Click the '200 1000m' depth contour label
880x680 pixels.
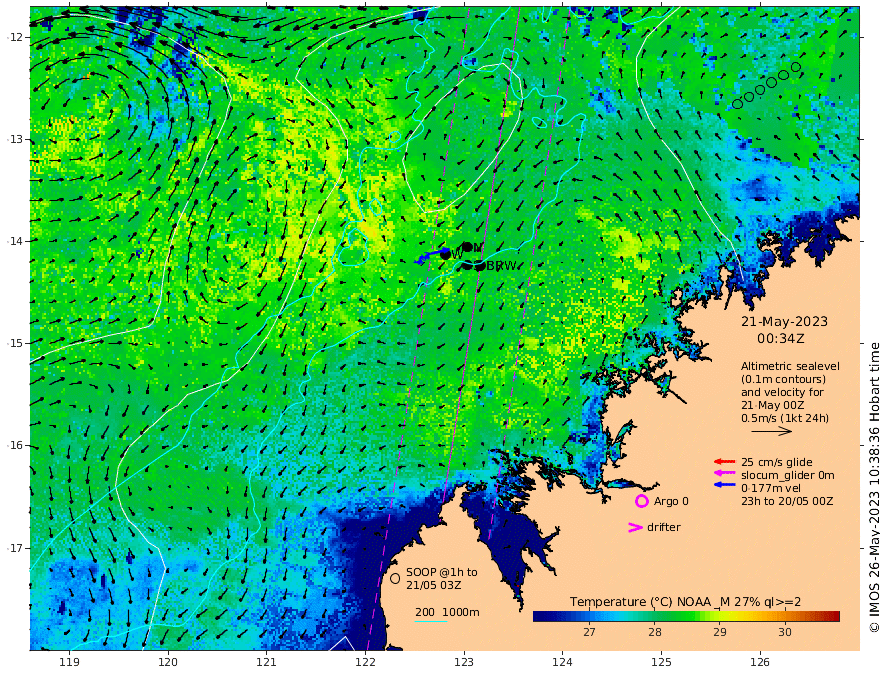tap(447, 612)
